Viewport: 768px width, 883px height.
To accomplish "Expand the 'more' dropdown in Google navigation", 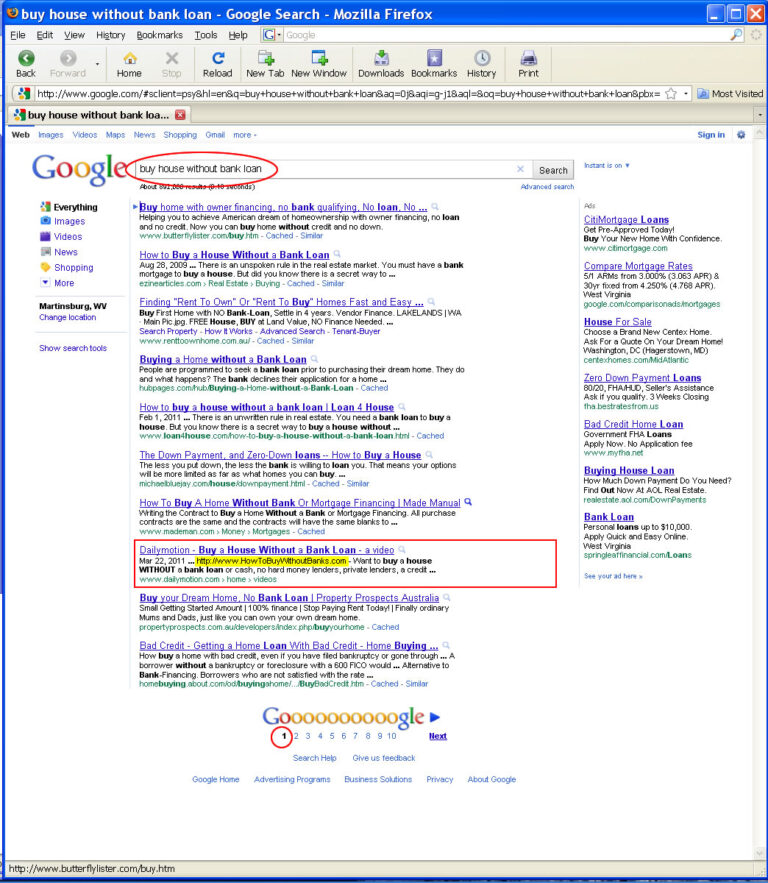I will click(244, 135).
